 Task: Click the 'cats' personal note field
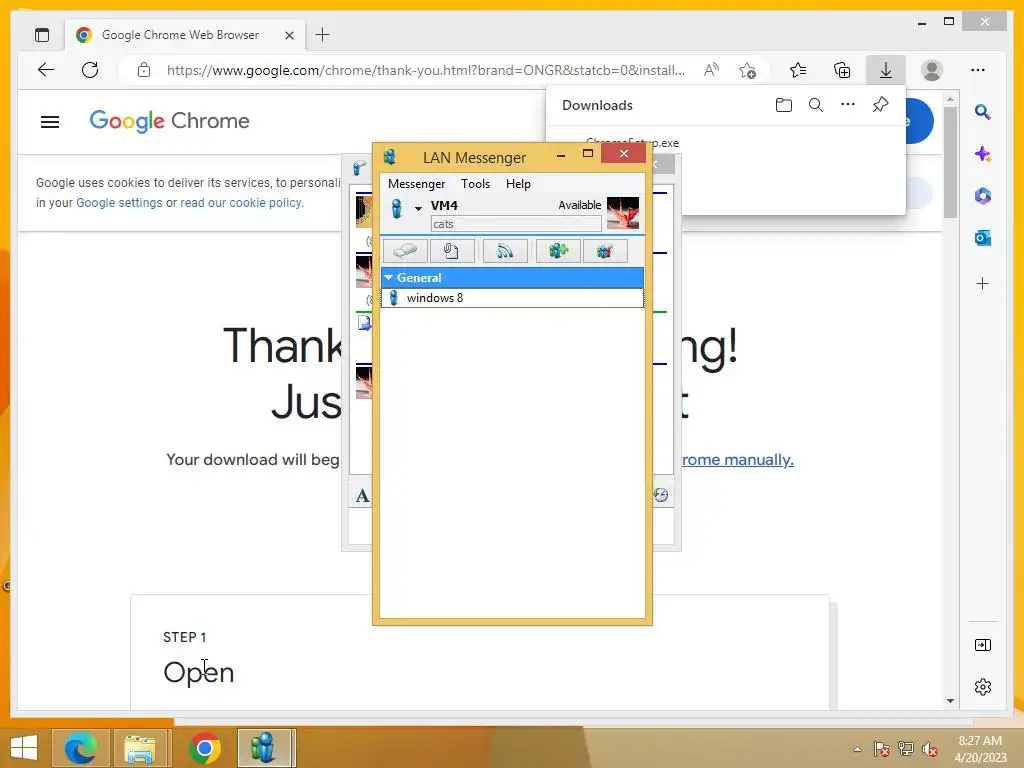pyautogui.click(x=516, y=224)
